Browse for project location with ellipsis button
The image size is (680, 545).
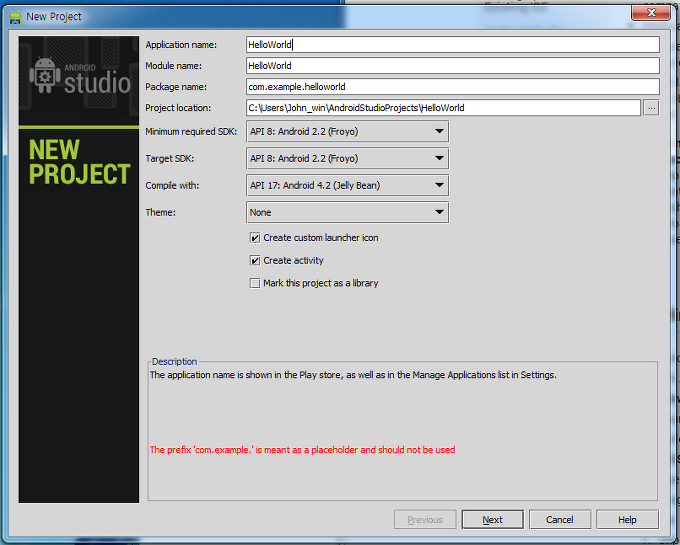[x=651, y=108]
